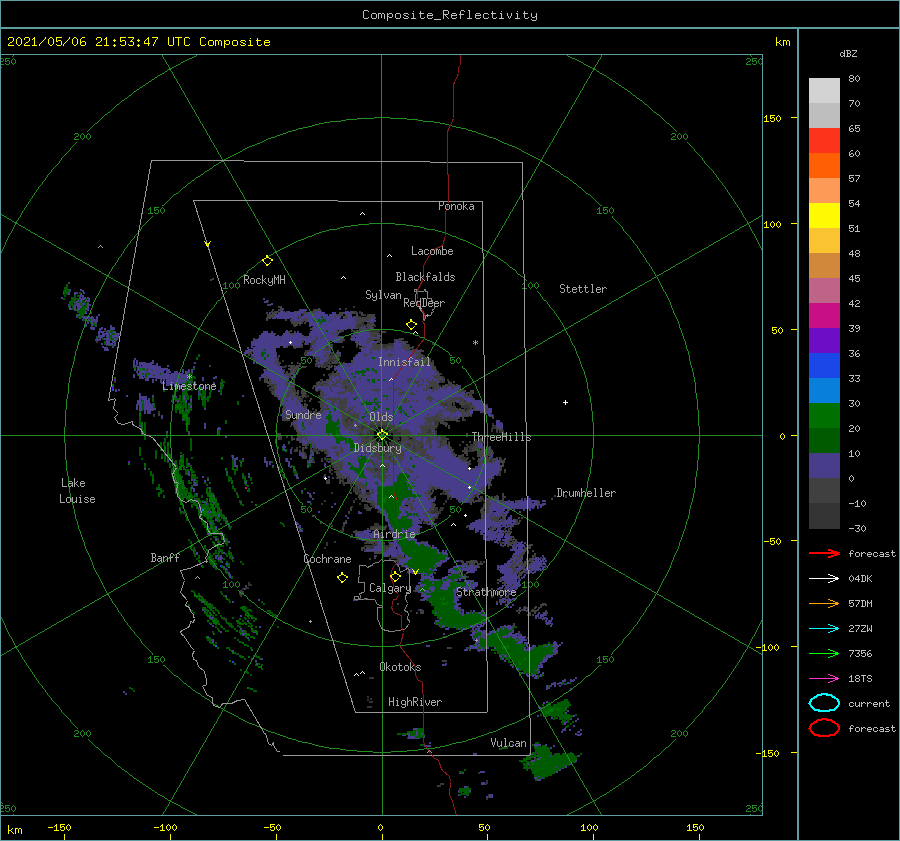Image resolution: width=900 pixels, height=841 pixels.
Task: Pick the red 60-65 dBZ color band
Action: pyautogui.click(x=824, y=141)
